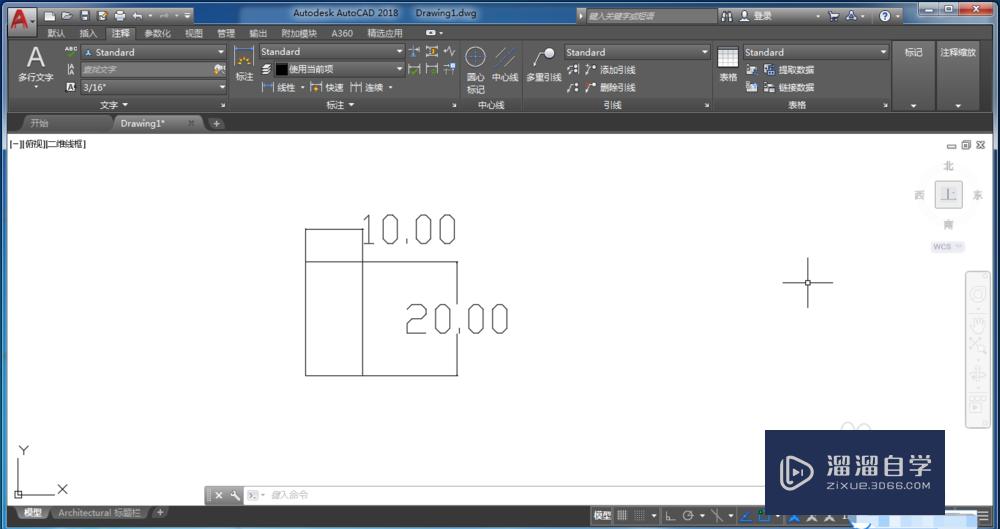Screen dimensions: 1000x529
Task: Click the 提取数据 extract data button
Action: pyautogui.click(x=789, y=70)
